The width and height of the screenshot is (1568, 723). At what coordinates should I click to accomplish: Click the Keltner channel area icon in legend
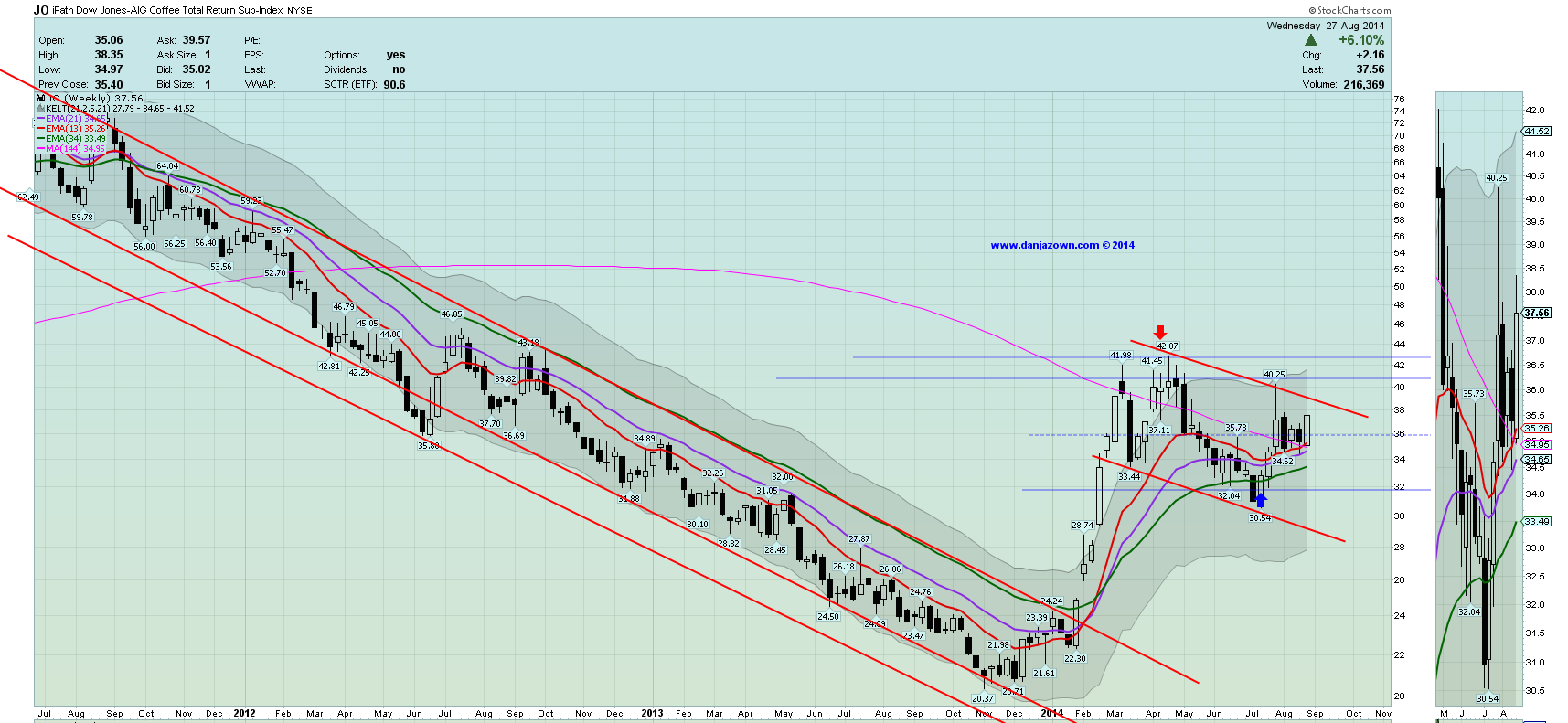click(40, 108)
